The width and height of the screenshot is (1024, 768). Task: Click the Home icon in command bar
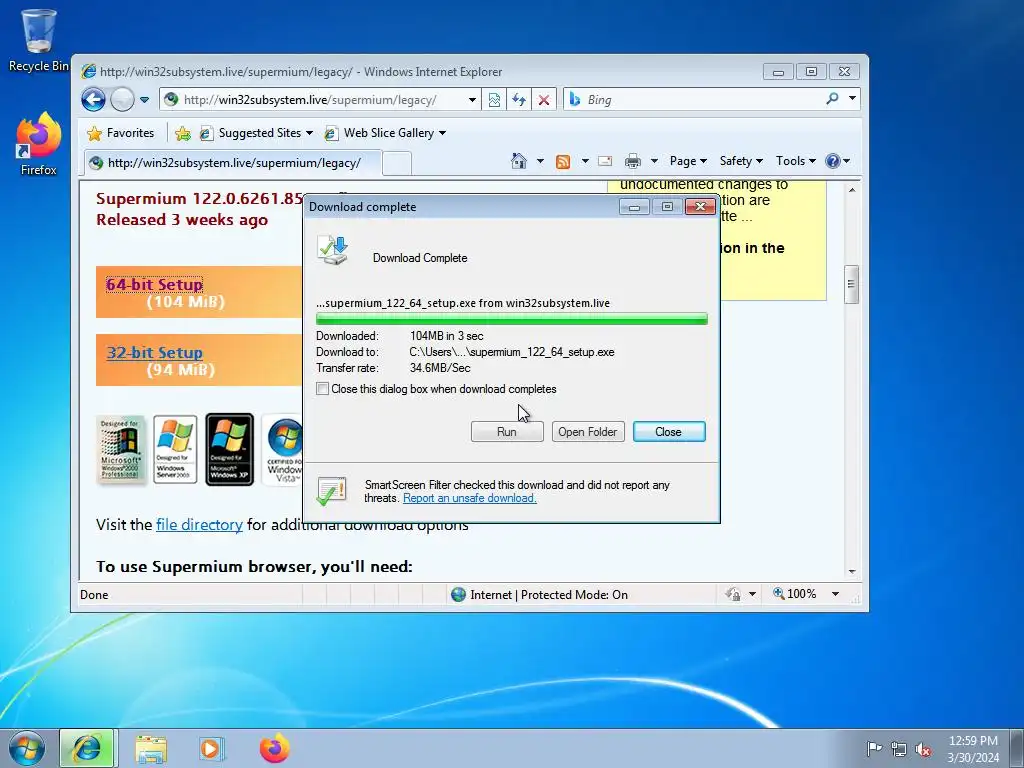[x=519, y=161]
